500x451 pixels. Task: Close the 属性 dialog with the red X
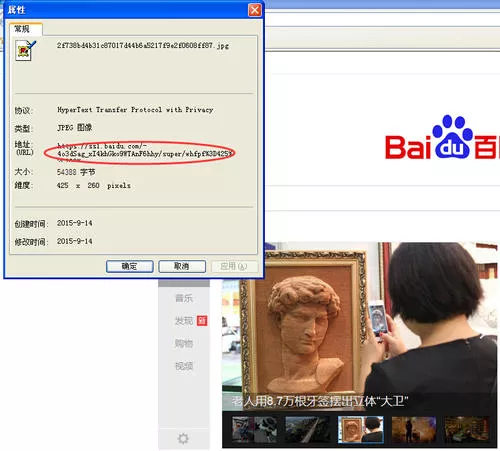pyautogui.click(x=255, y=10)
